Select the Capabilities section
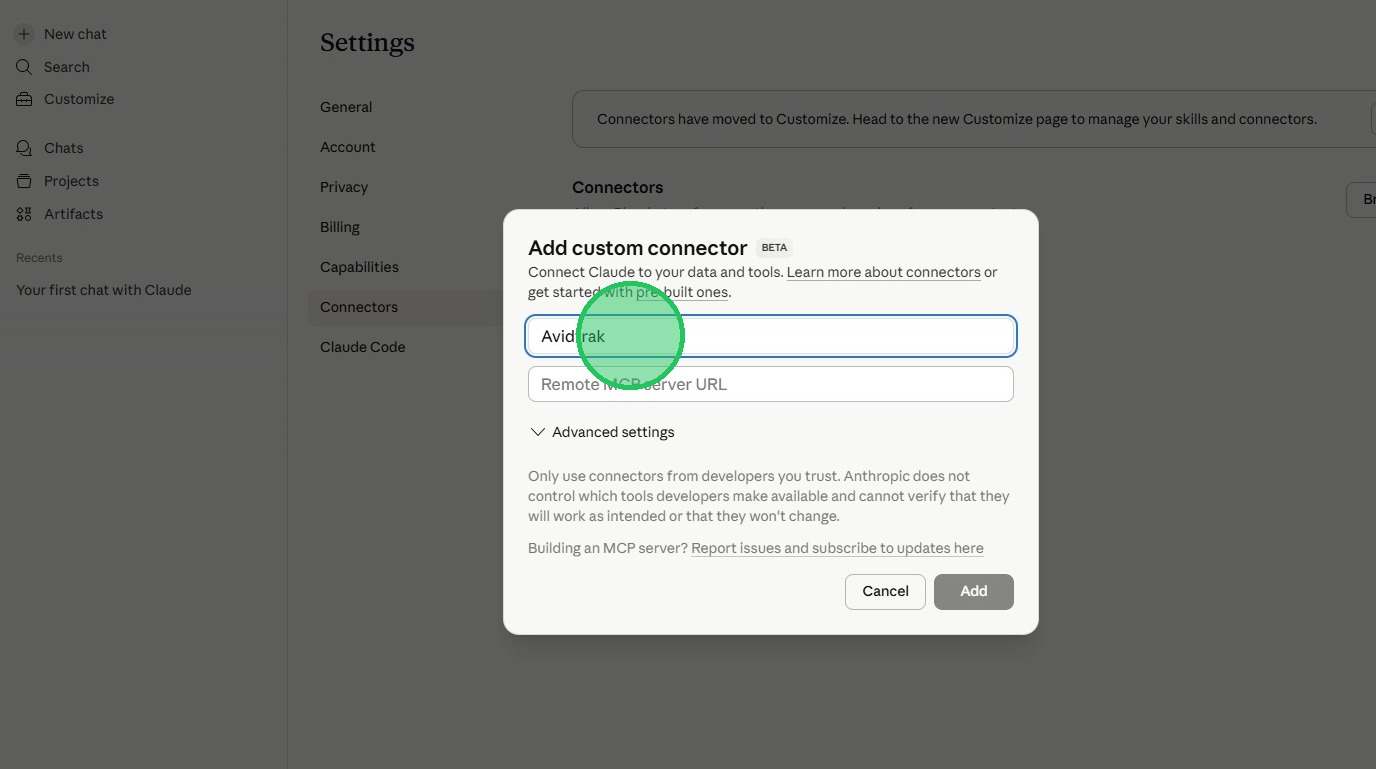1376x769 pixels. click(x=359, y=267)
